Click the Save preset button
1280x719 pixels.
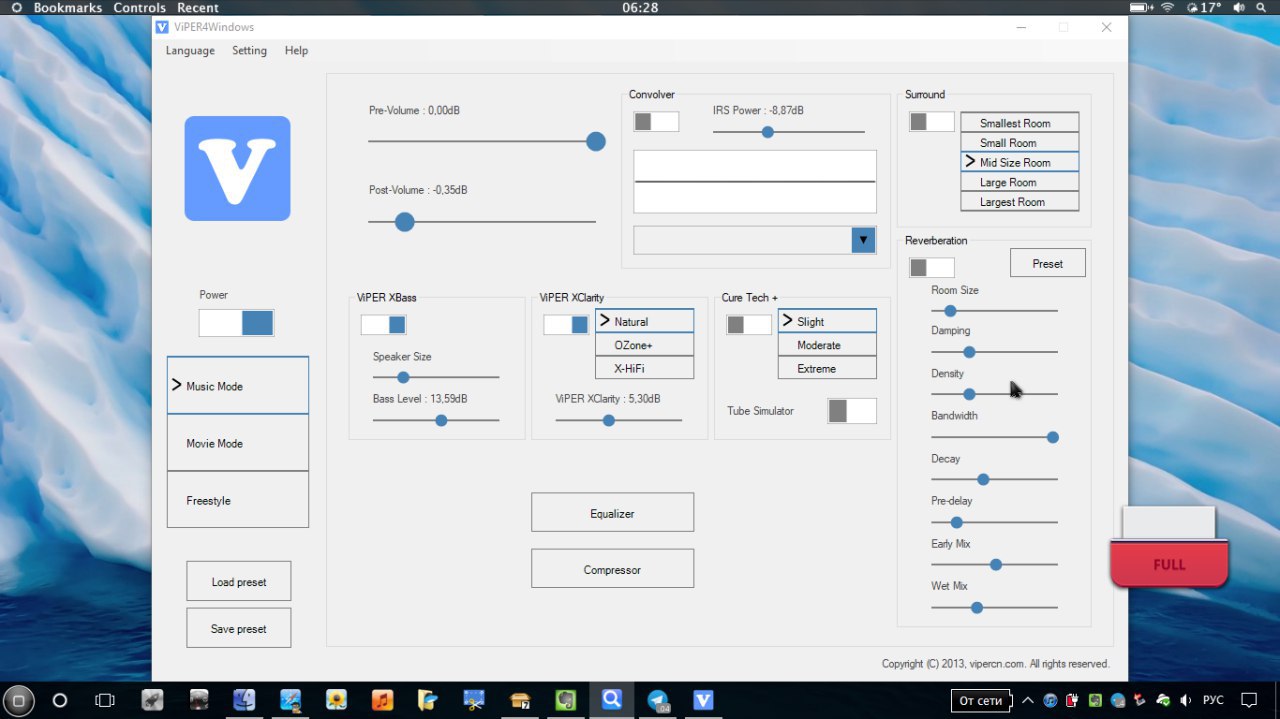(238, 628)
